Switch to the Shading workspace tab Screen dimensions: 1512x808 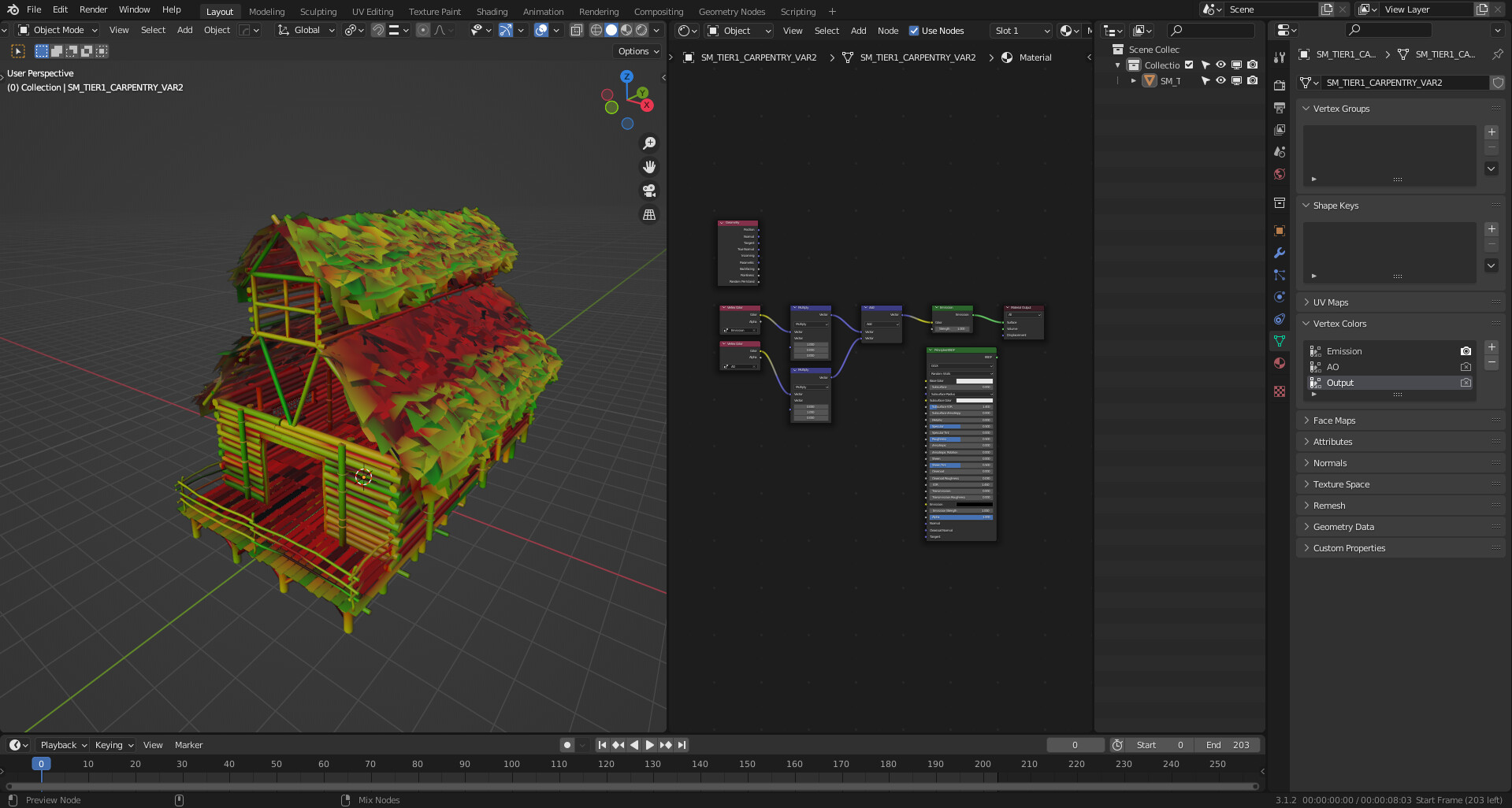(492, 11)
